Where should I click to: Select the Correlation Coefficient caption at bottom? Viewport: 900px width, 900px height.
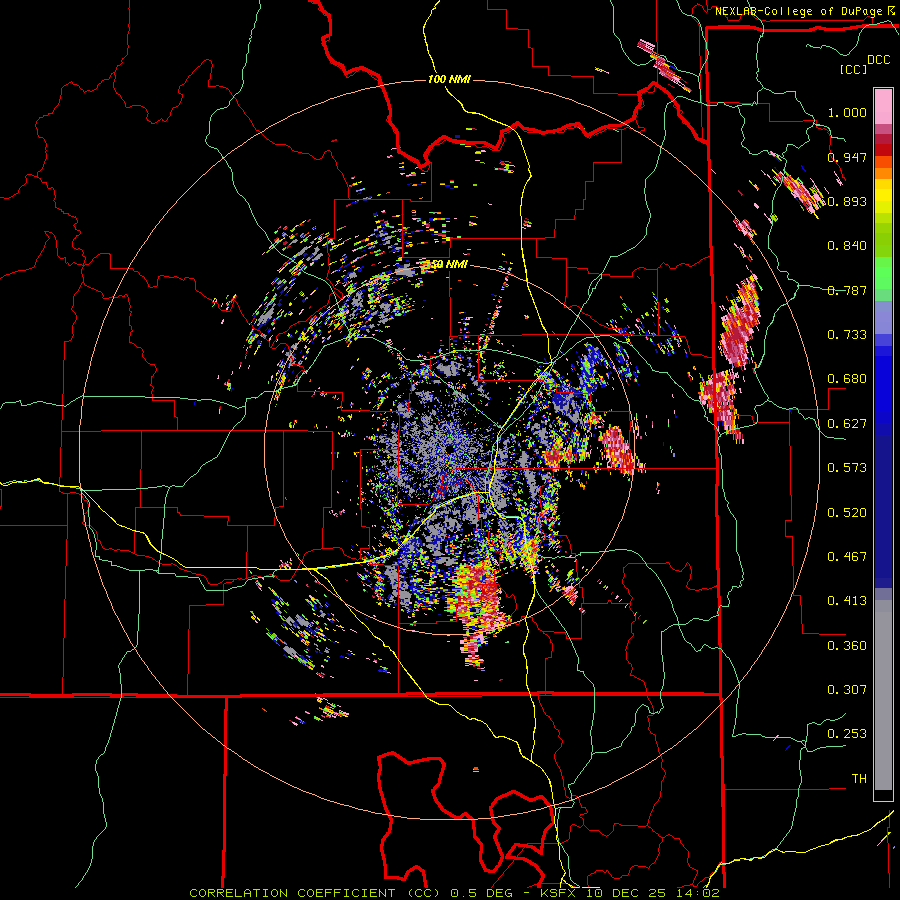pyautogui.click(x=453, y=893)
